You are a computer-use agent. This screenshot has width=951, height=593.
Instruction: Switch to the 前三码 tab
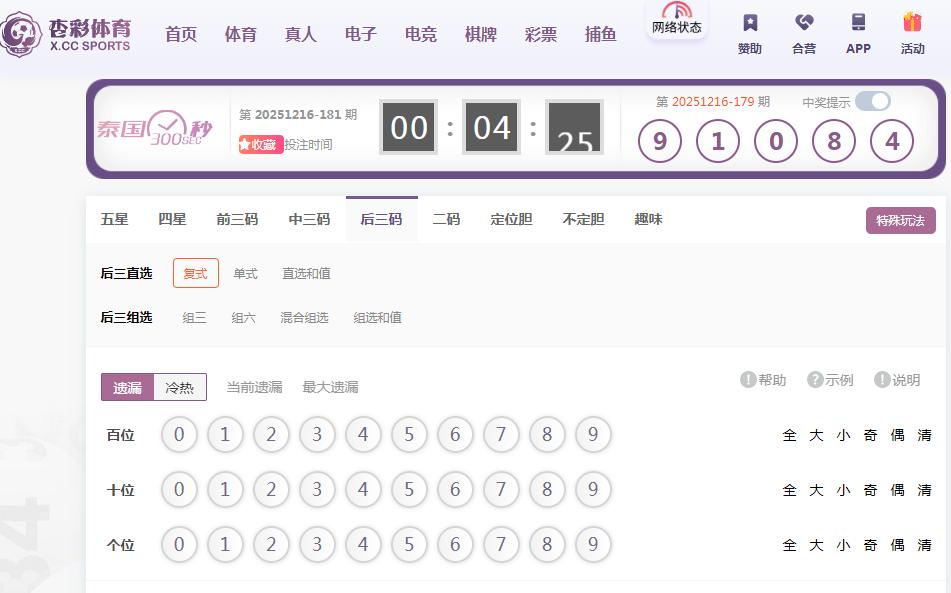click(237, 219)
